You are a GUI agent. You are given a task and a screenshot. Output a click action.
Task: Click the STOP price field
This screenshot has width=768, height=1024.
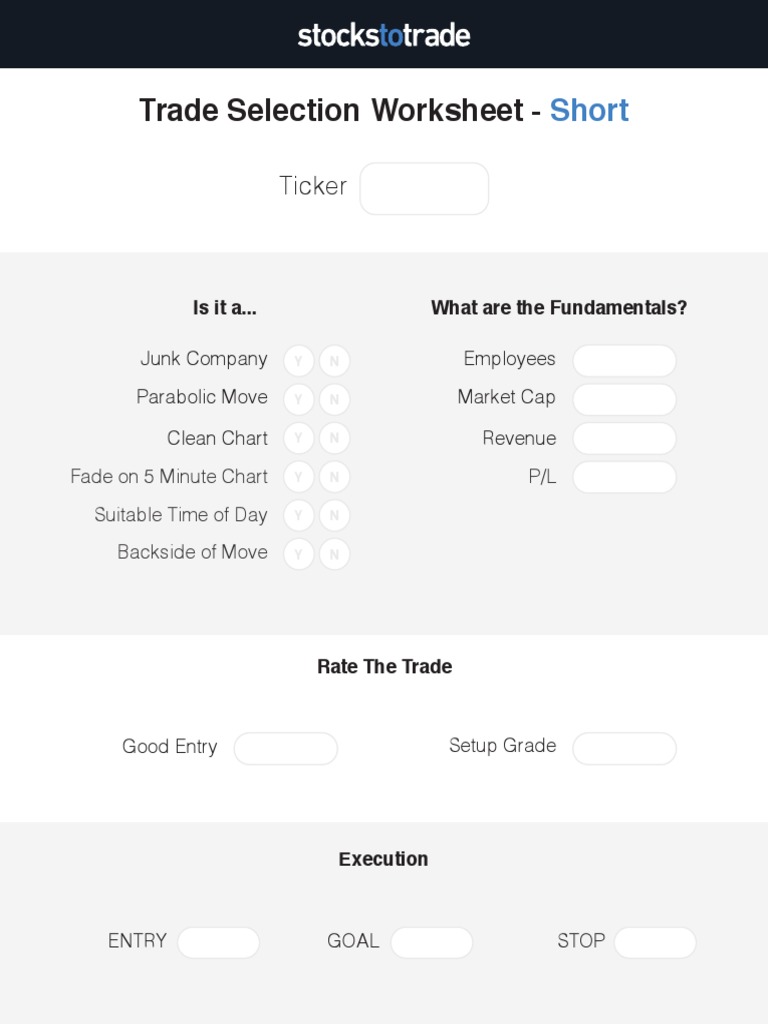[x=655, y=942]
